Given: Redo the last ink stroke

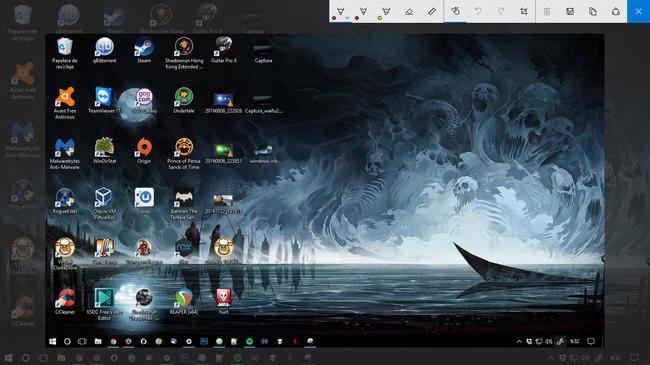Looking at the screenshot, I should 501,11.
